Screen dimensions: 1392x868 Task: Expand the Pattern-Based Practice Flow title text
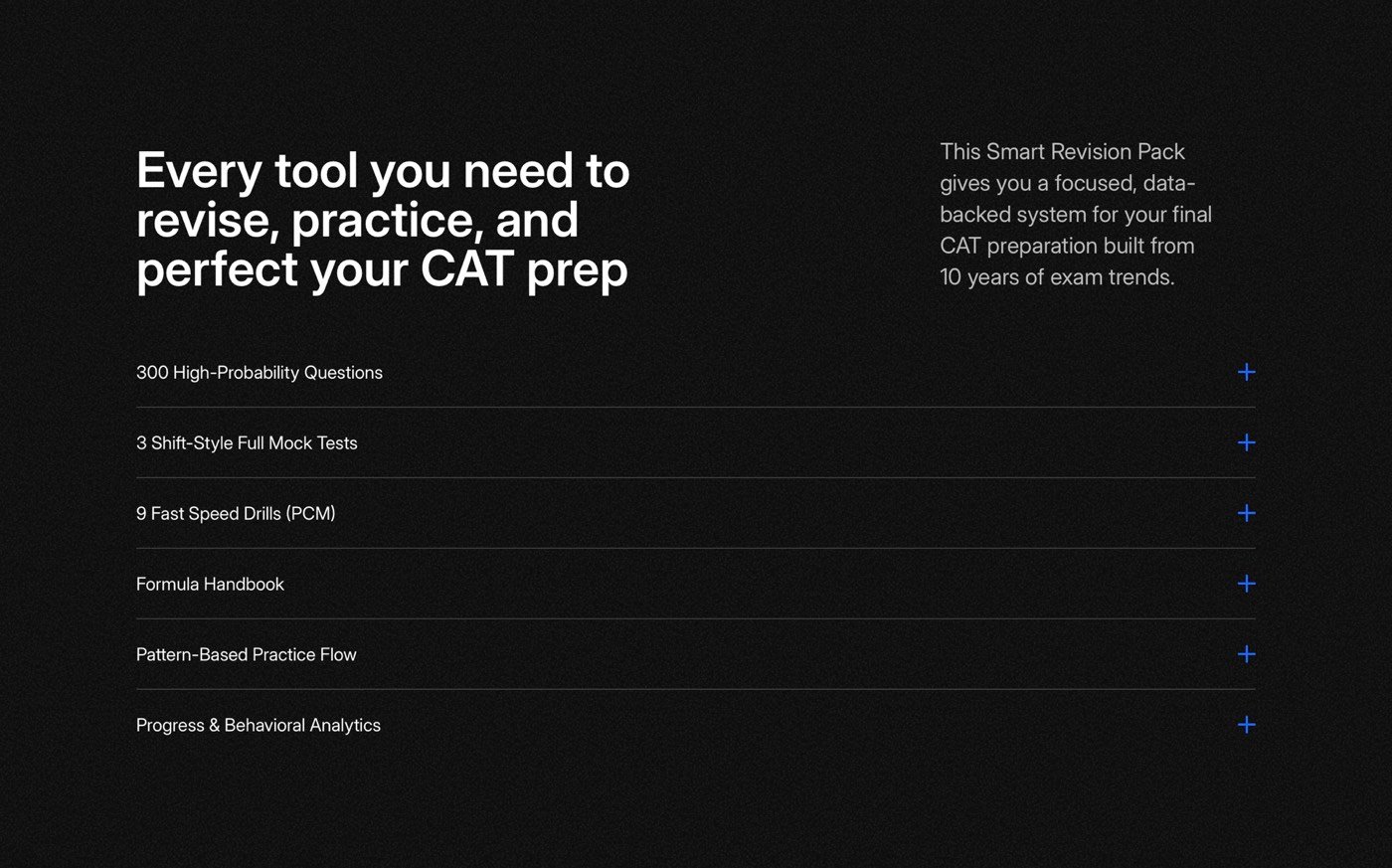(247, 655)
